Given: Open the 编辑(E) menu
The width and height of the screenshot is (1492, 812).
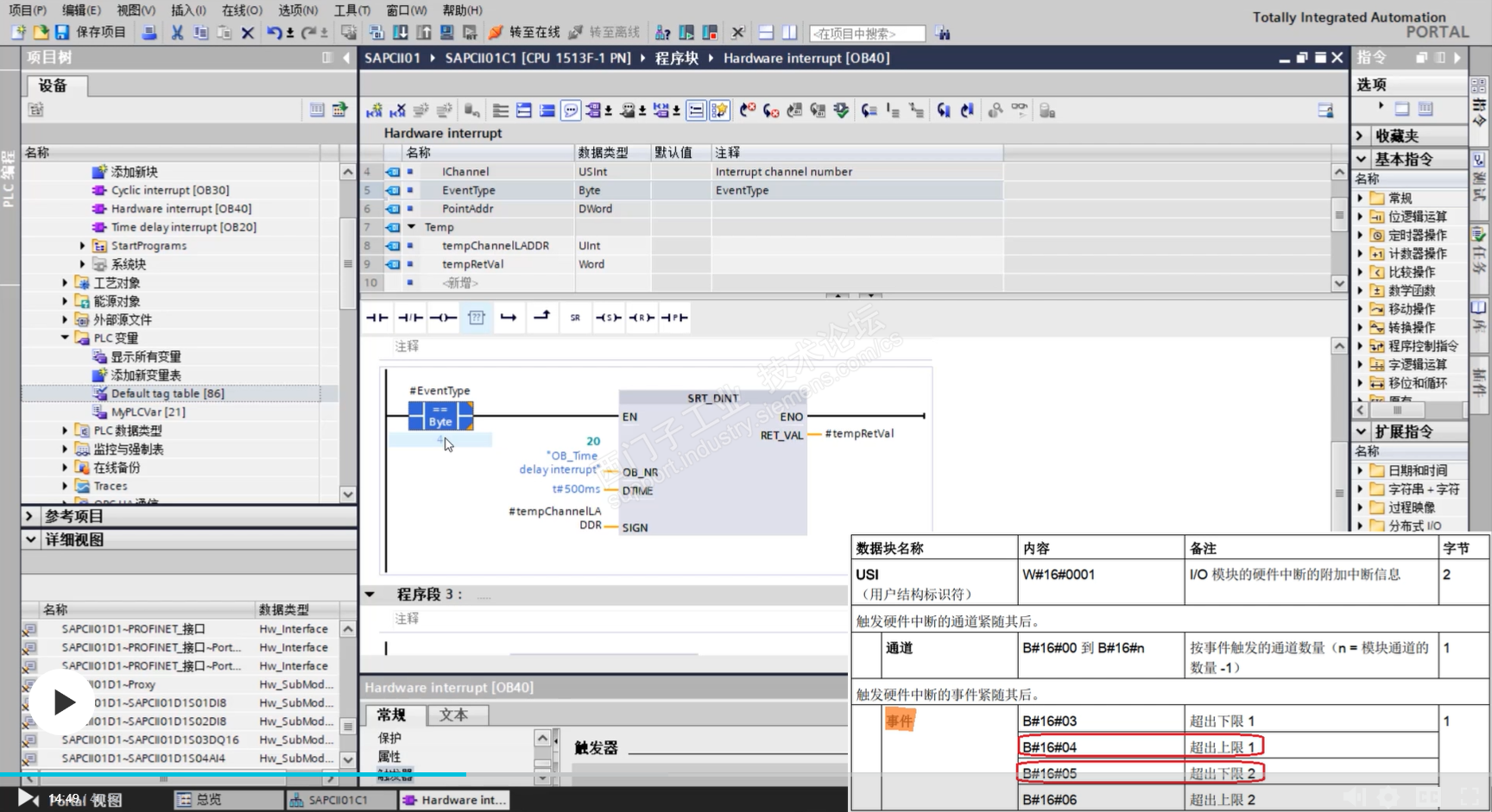Looking at the screenshot, I should pyautogui.click(x=81, y=10).
